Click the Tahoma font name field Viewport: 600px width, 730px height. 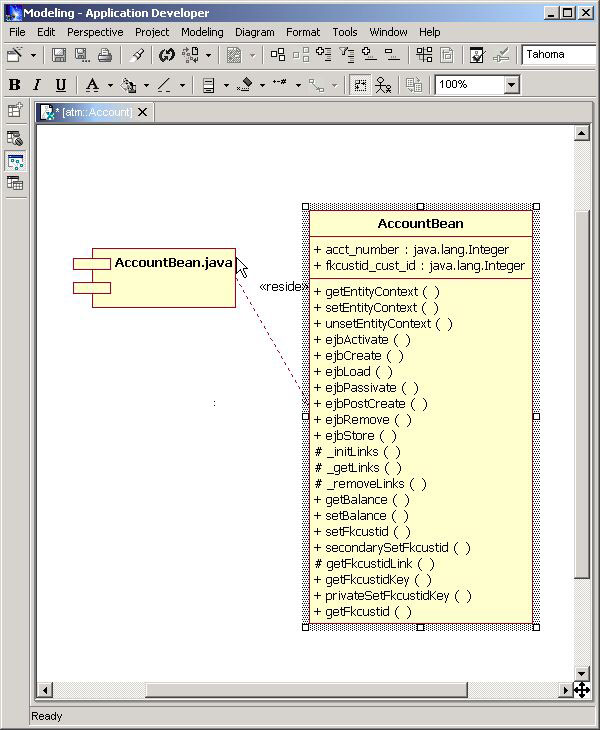point(559,54)
